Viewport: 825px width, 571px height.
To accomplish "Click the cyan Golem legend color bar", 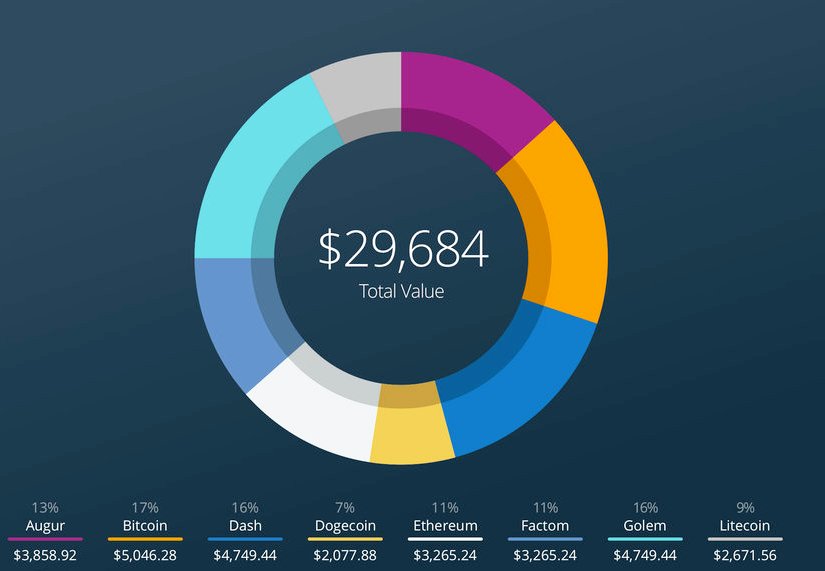I will (645, 539).
